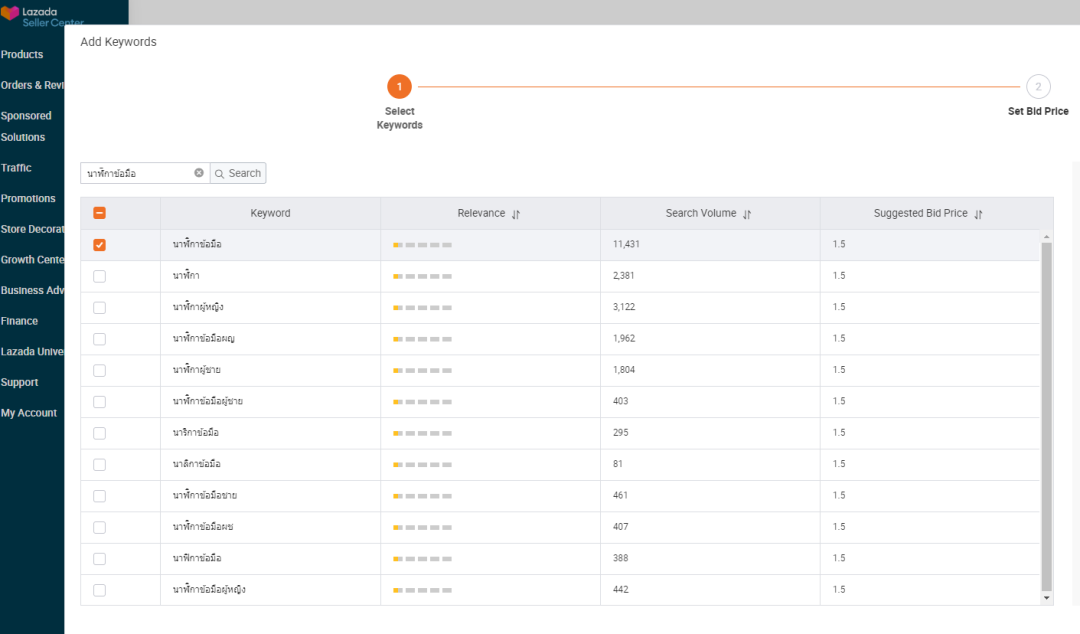Image resolution: width=1080 pixels, height=634 pixels.
Task: Check the keyword row with search volume 2,381
Action: click(99, 276)
